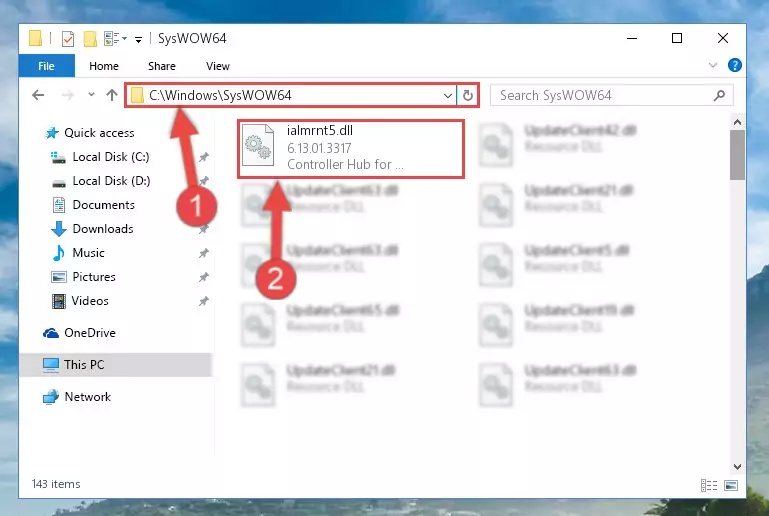Select This PC in the navigation pane
The image size is (769, 516).
[x=84, y=365]
